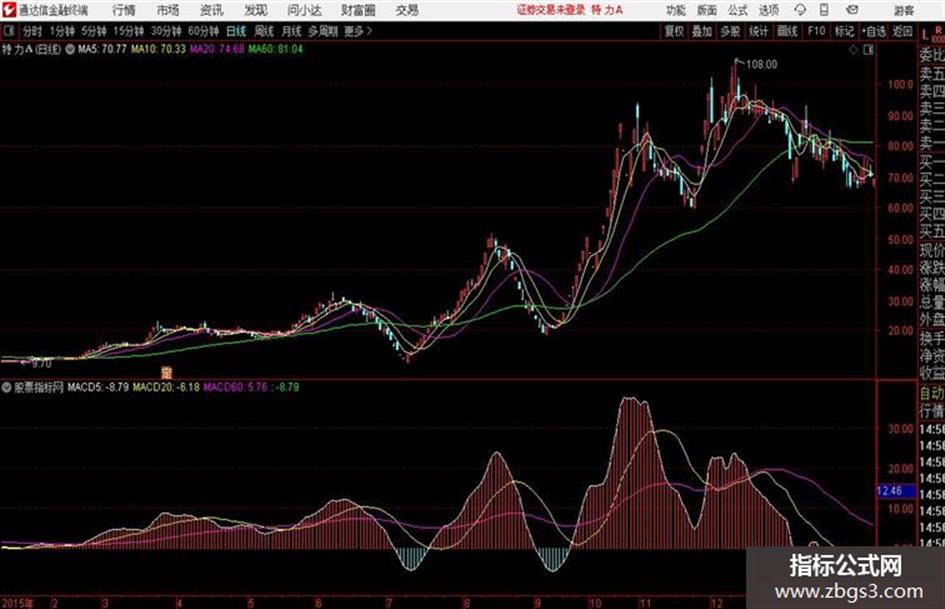This screenshot has height=609, width=945.
Task: Click the 标记 mark button
Action: pos(844,31)
